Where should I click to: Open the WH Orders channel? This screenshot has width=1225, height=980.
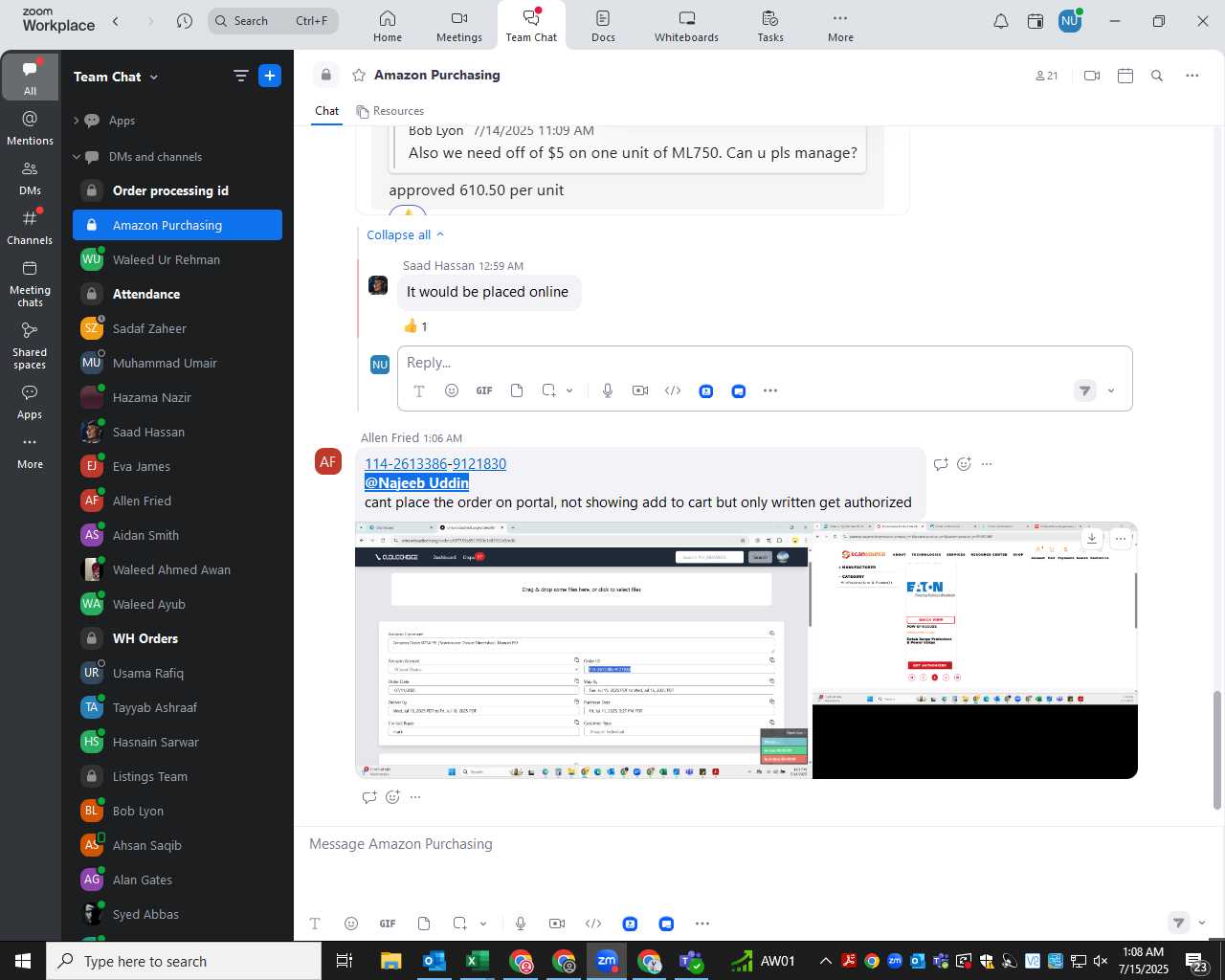(177, 638)
